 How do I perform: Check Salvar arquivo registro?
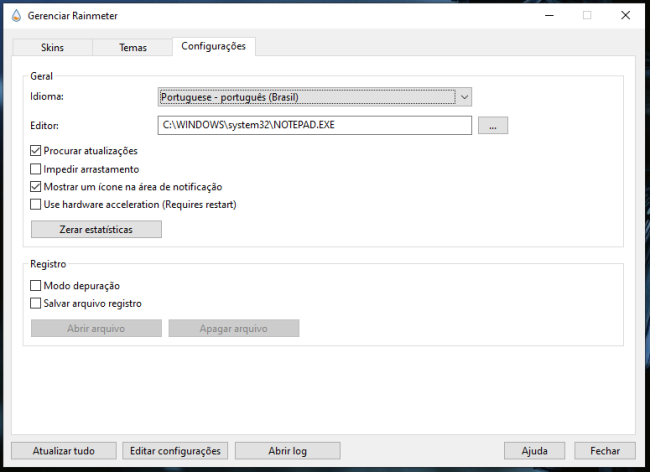pos(36,303)
